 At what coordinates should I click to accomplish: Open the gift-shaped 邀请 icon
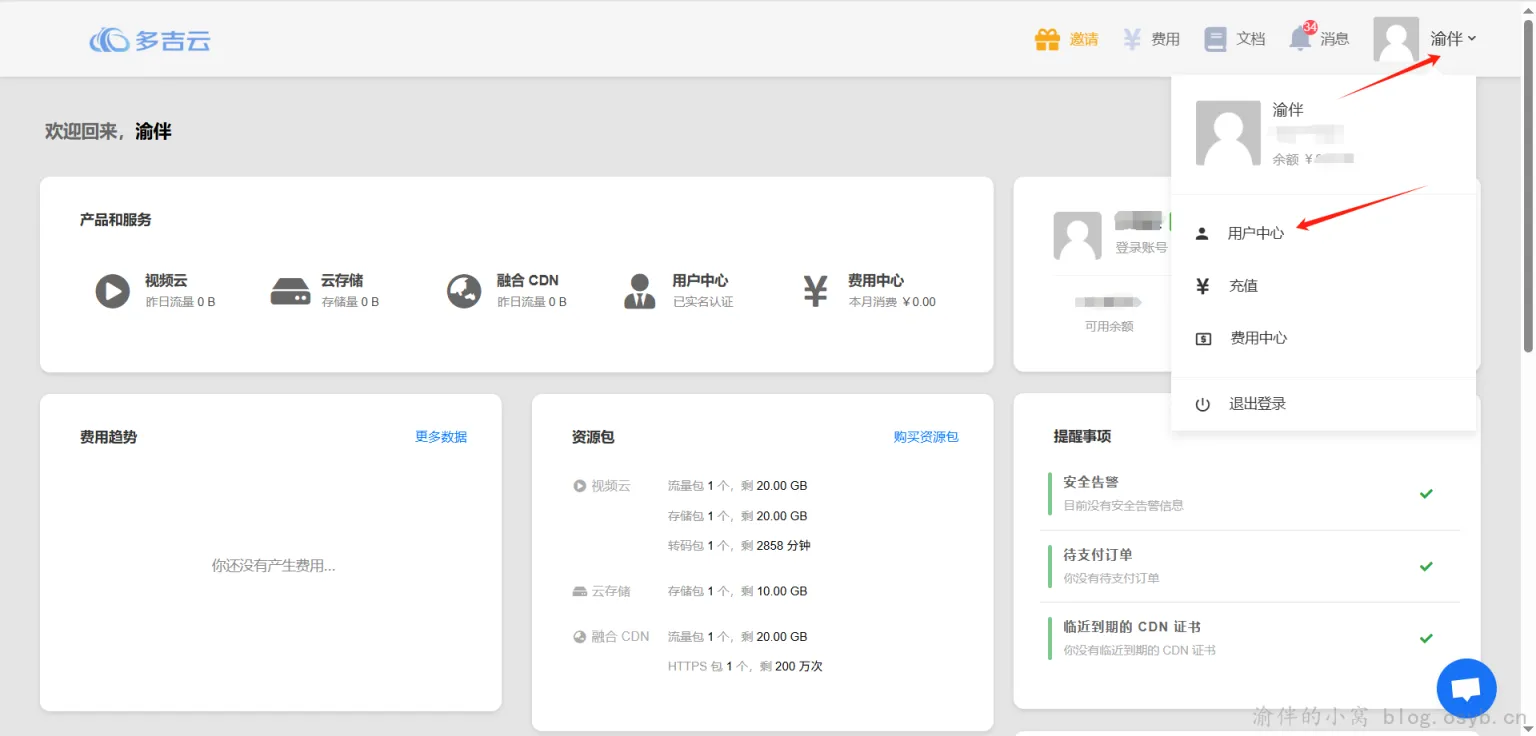1046,38
